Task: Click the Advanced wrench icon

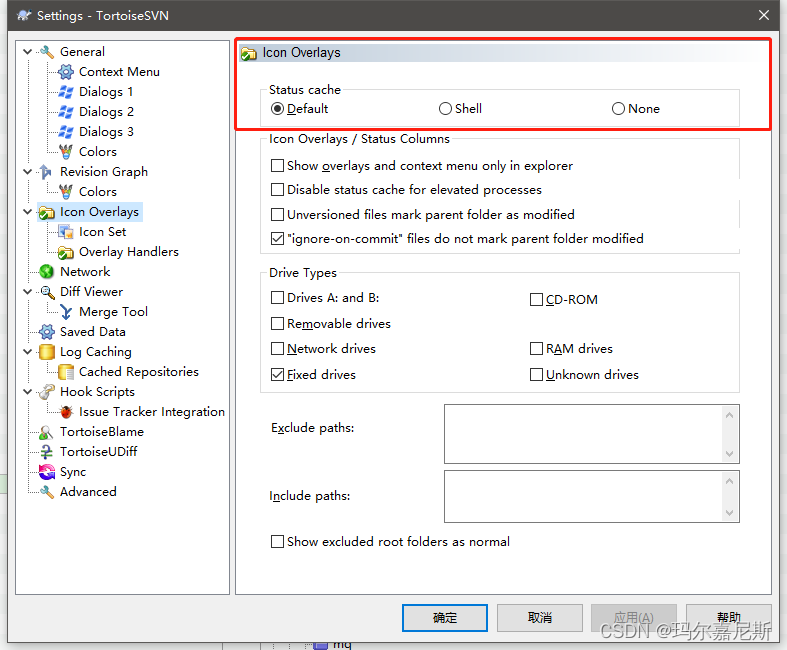Action: (x=47, y=492)
